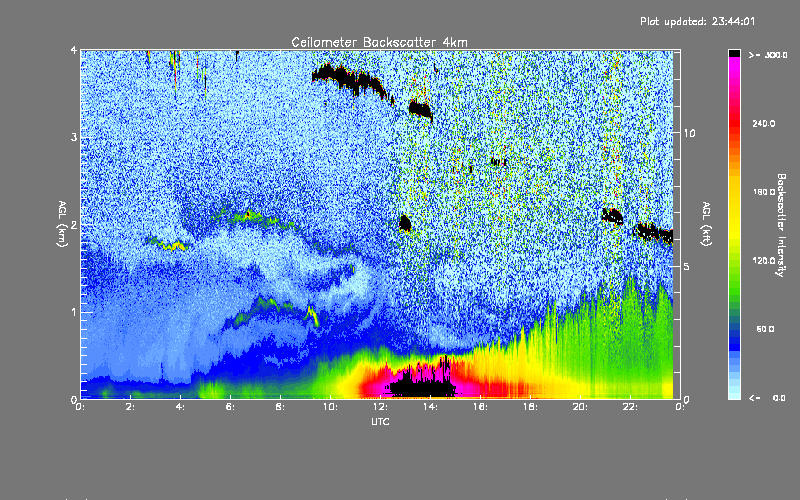
Task: Click the "120.0" colorbar value
Action: pyautogui.click(x=764, y=260)
